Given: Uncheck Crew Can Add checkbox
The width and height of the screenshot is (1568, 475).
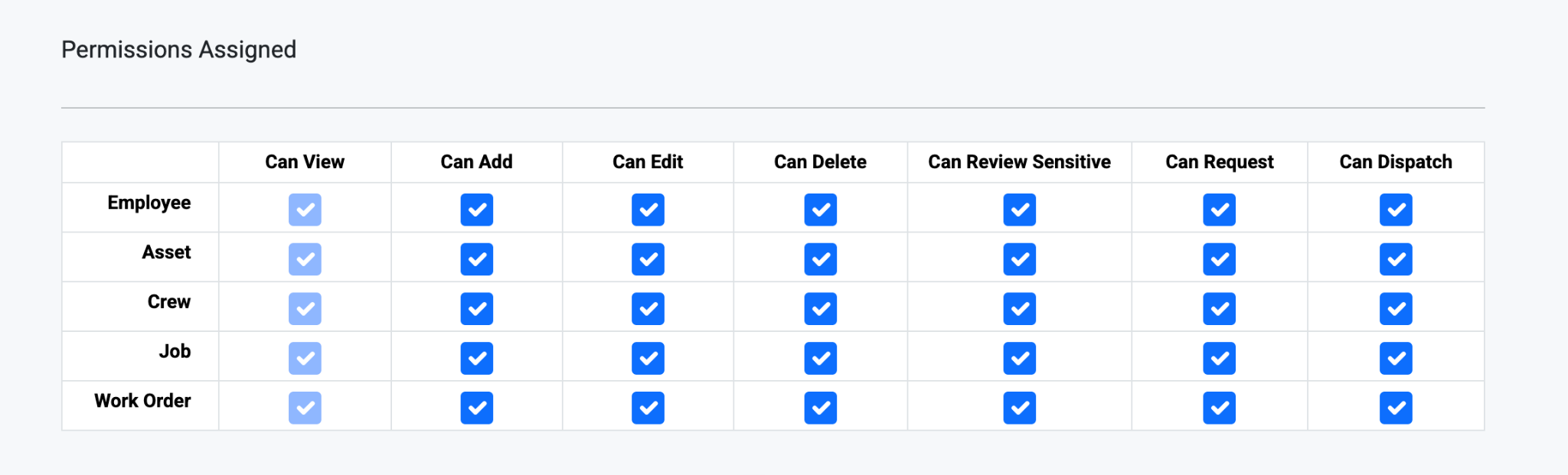Looking at the screenshot, I should point(476,309).
